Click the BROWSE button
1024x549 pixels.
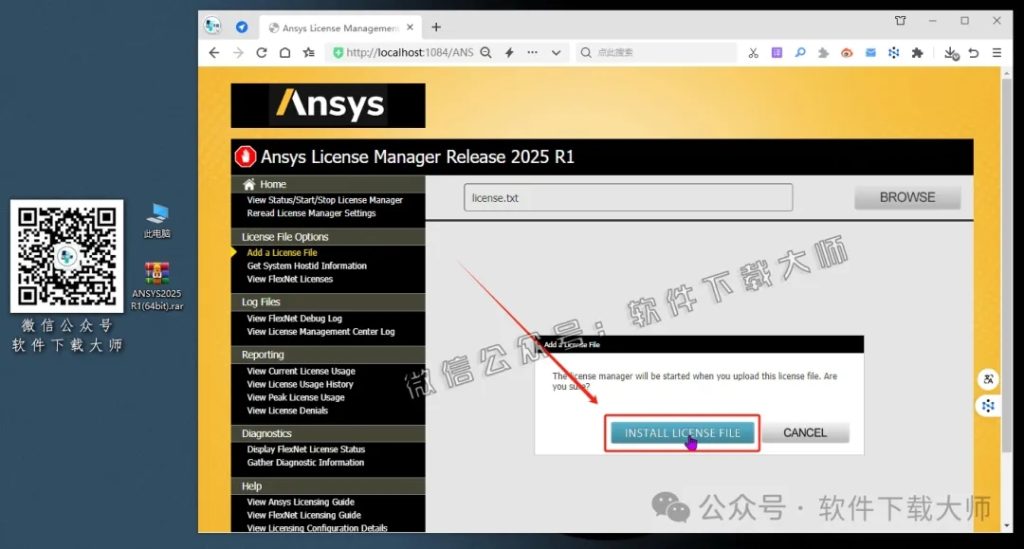pyautogui.click(x=907, y=197)
